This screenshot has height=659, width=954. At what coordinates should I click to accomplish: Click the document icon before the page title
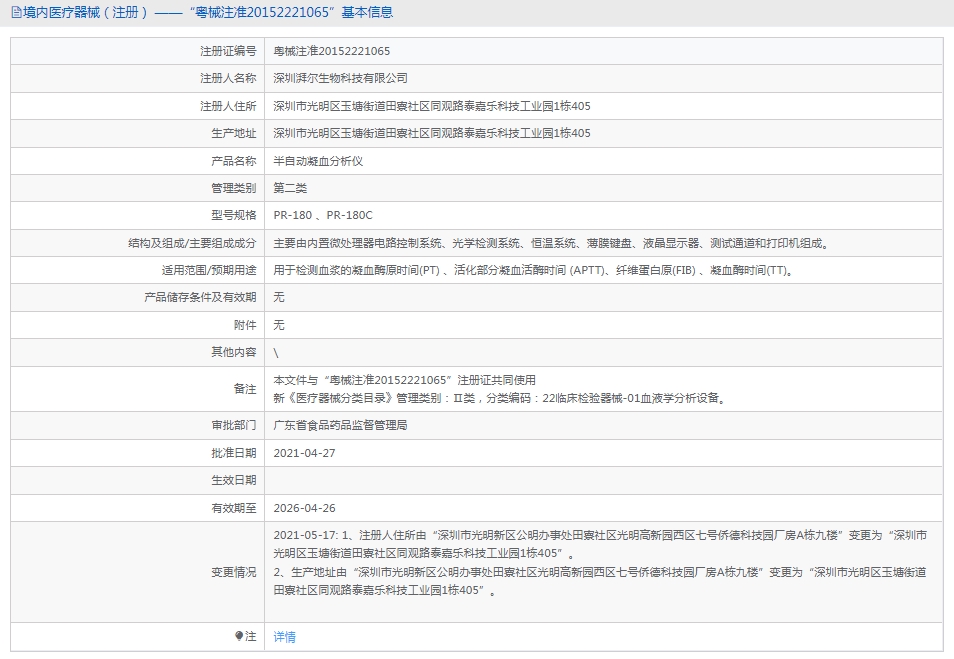pos(16,12)
